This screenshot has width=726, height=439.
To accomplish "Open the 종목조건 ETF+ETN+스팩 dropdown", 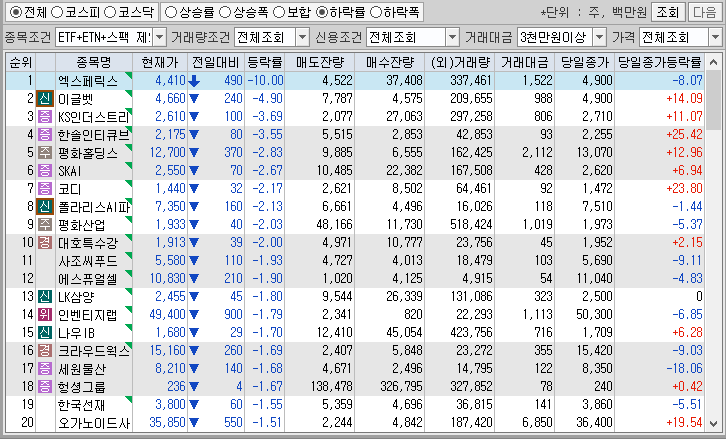I will click(159, 38).
